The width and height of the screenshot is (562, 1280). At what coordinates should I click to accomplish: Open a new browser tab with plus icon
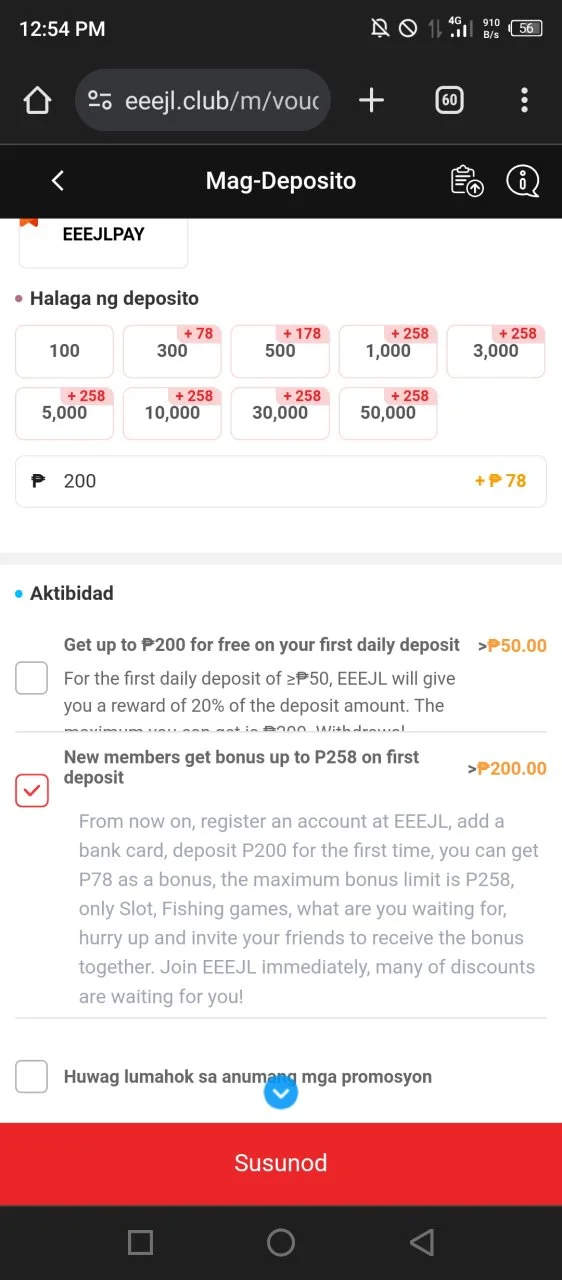(x=371, y=100)
